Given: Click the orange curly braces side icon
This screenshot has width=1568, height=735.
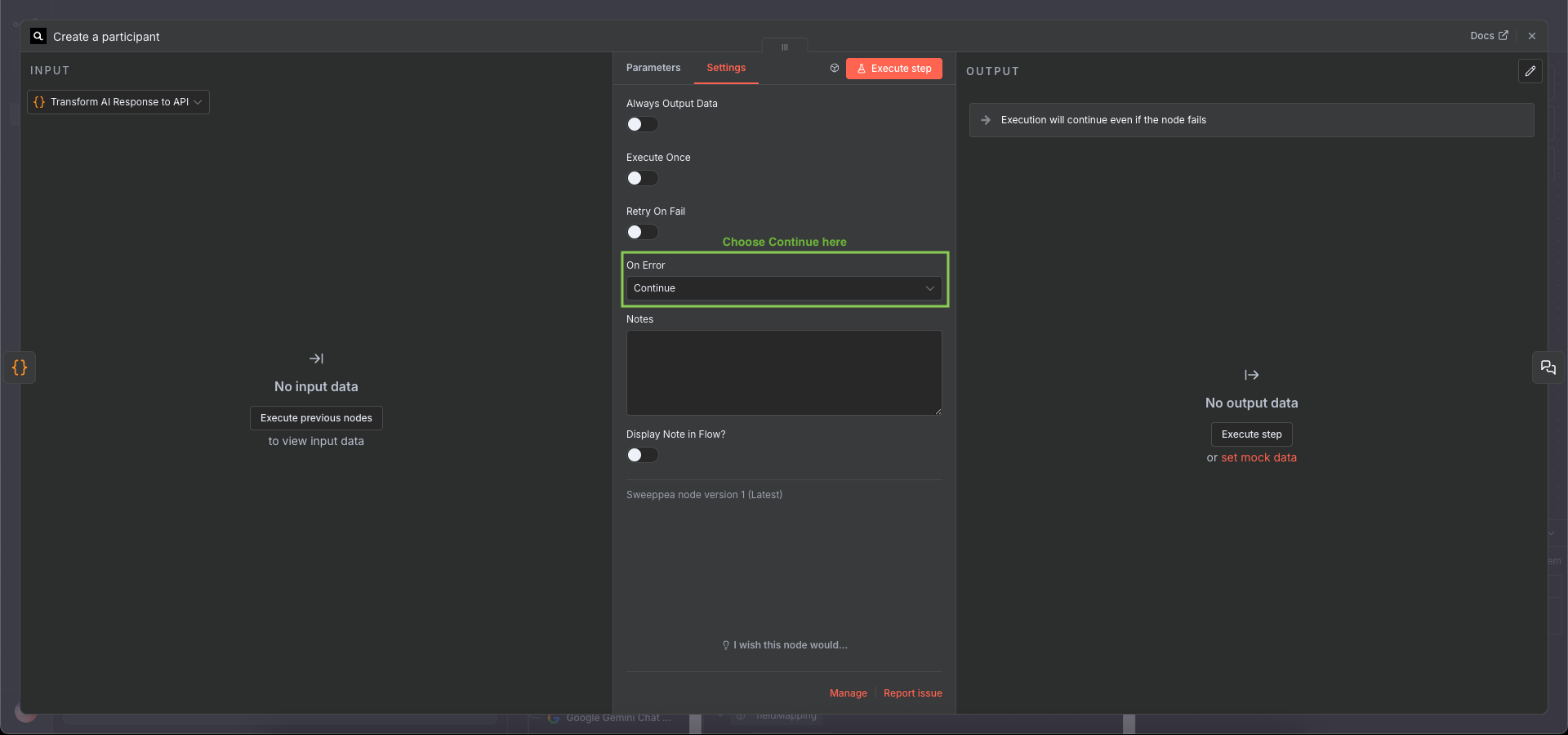Looking at the screenshot, I should tap(20, 367).
